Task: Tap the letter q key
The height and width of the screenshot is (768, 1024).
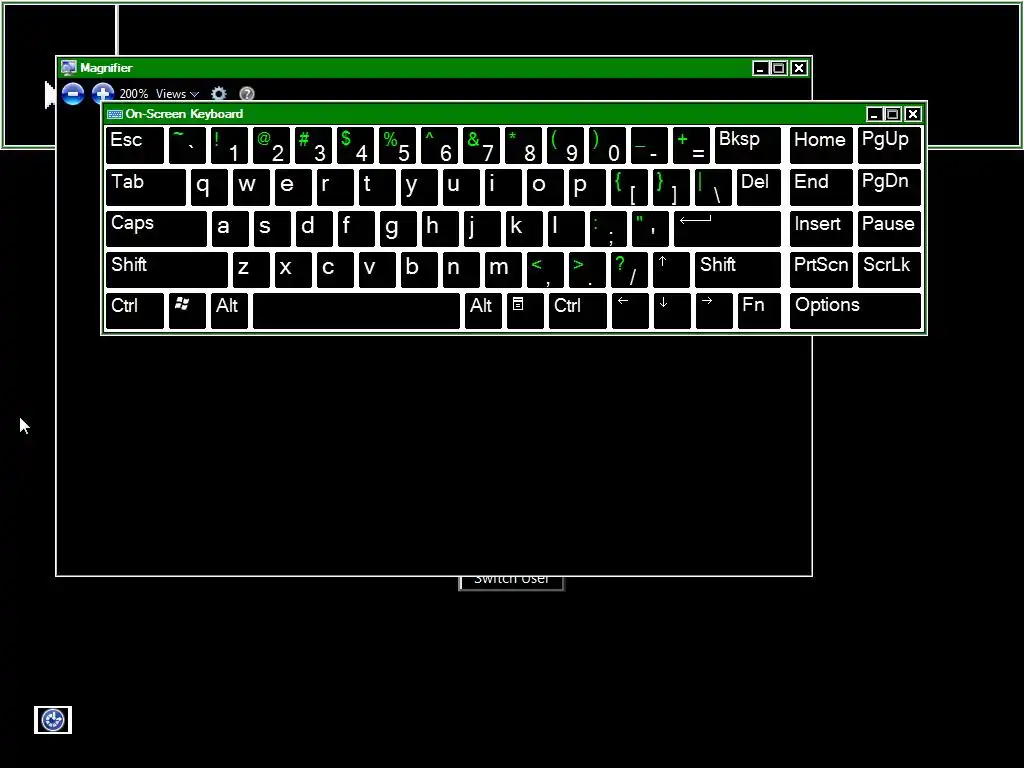Action: point(209,187)
